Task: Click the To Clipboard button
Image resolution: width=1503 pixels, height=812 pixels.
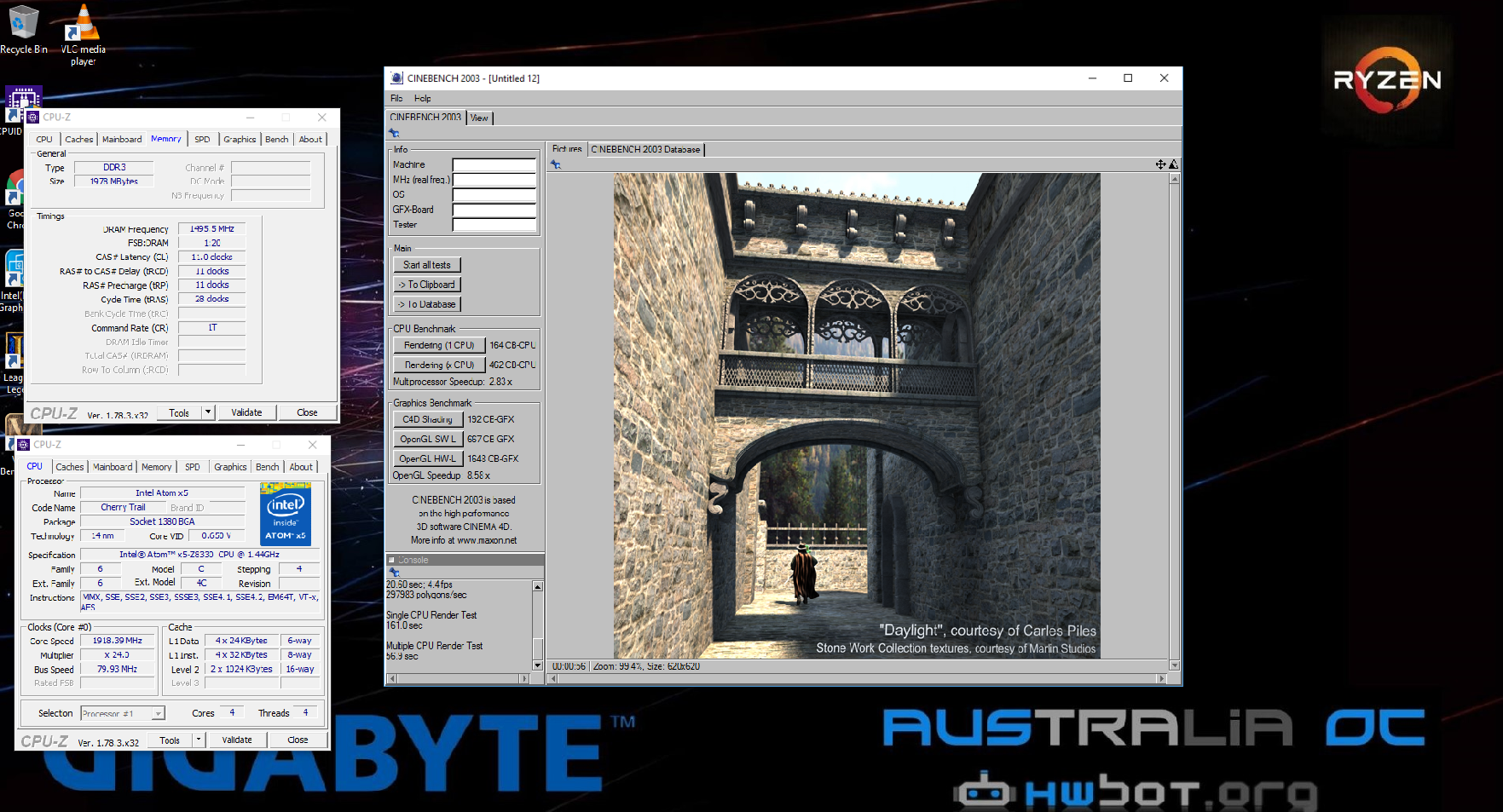Action: click(x=427, y=285)
